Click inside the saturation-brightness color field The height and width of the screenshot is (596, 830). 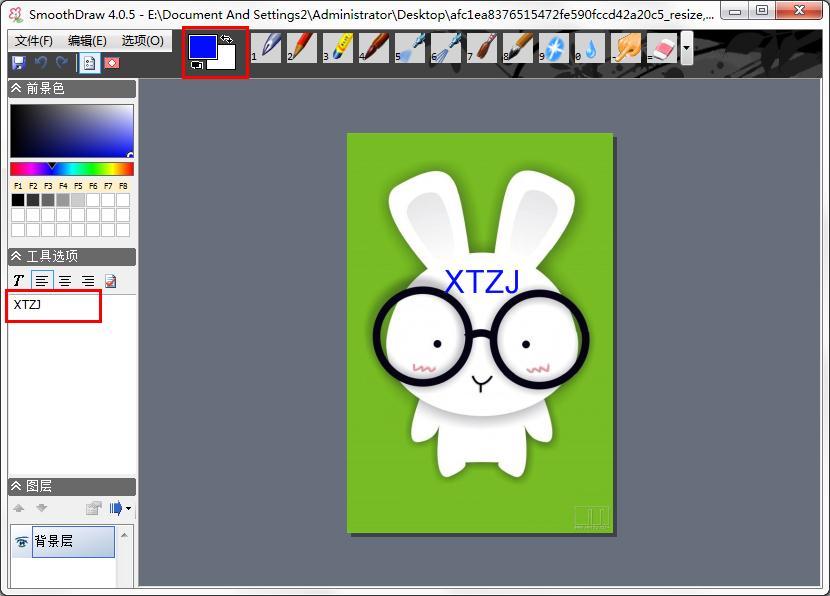[72, 131]
